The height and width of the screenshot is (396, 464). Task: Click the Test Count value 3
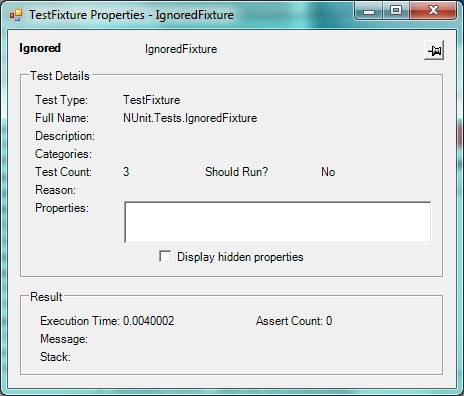point(126,172)
